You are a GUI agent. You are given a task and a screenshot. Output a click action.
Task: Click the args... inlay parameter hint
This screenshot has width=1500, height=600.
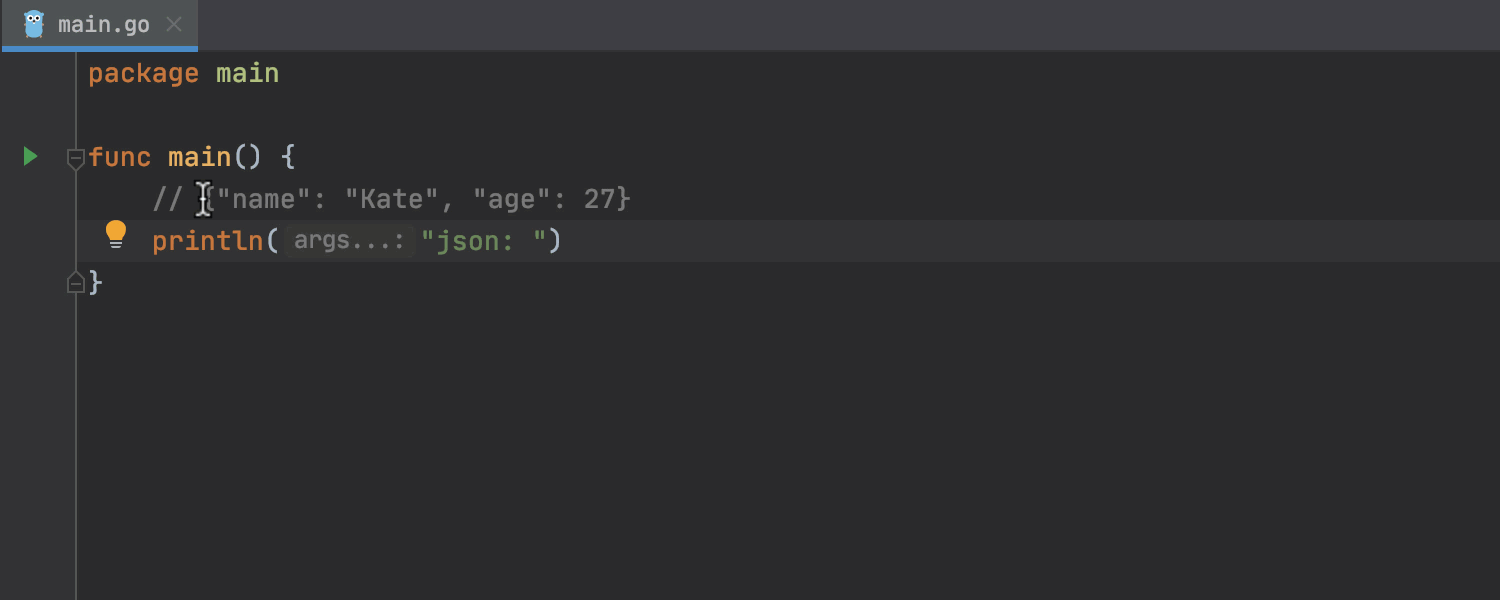(x=349, y=241)
